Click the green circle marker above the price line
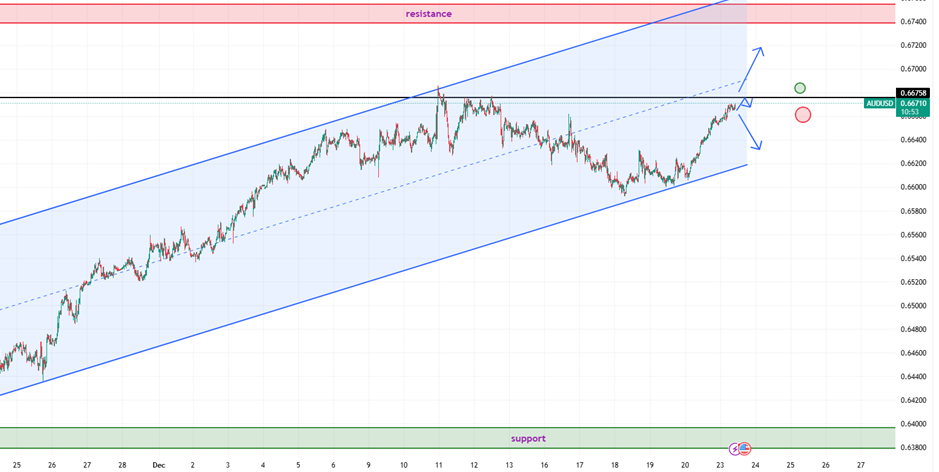939x472 pixels. (x=800, y=88)
